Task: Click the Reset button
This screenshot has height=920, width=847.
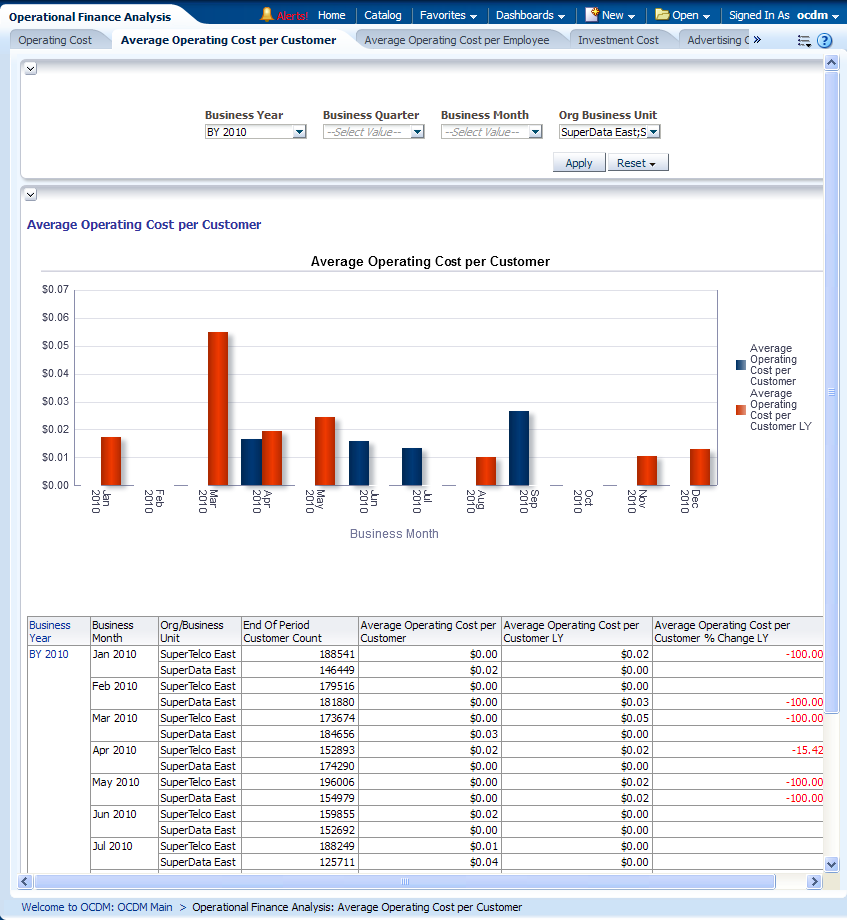Action: click(637, 163)
